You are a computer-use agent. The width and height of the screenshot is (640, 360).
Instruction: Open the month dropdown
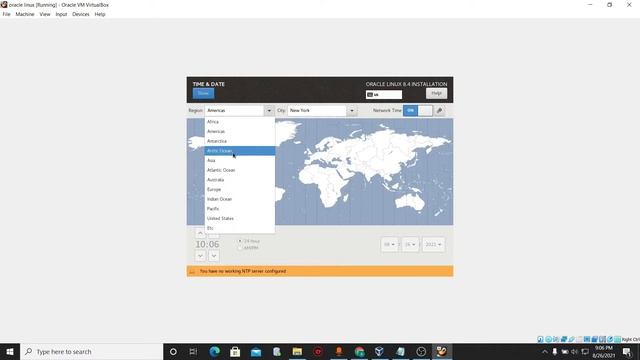(389, 244)
